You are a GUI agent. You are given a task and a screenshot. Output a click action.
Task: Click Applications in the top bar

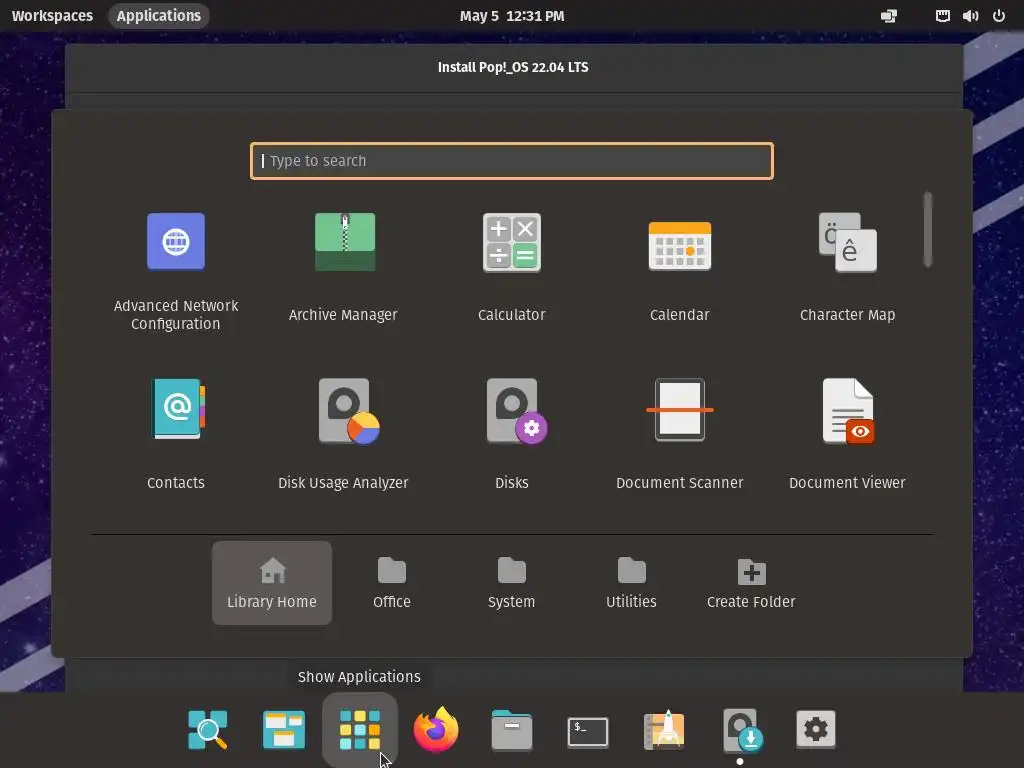pos(159,16)
